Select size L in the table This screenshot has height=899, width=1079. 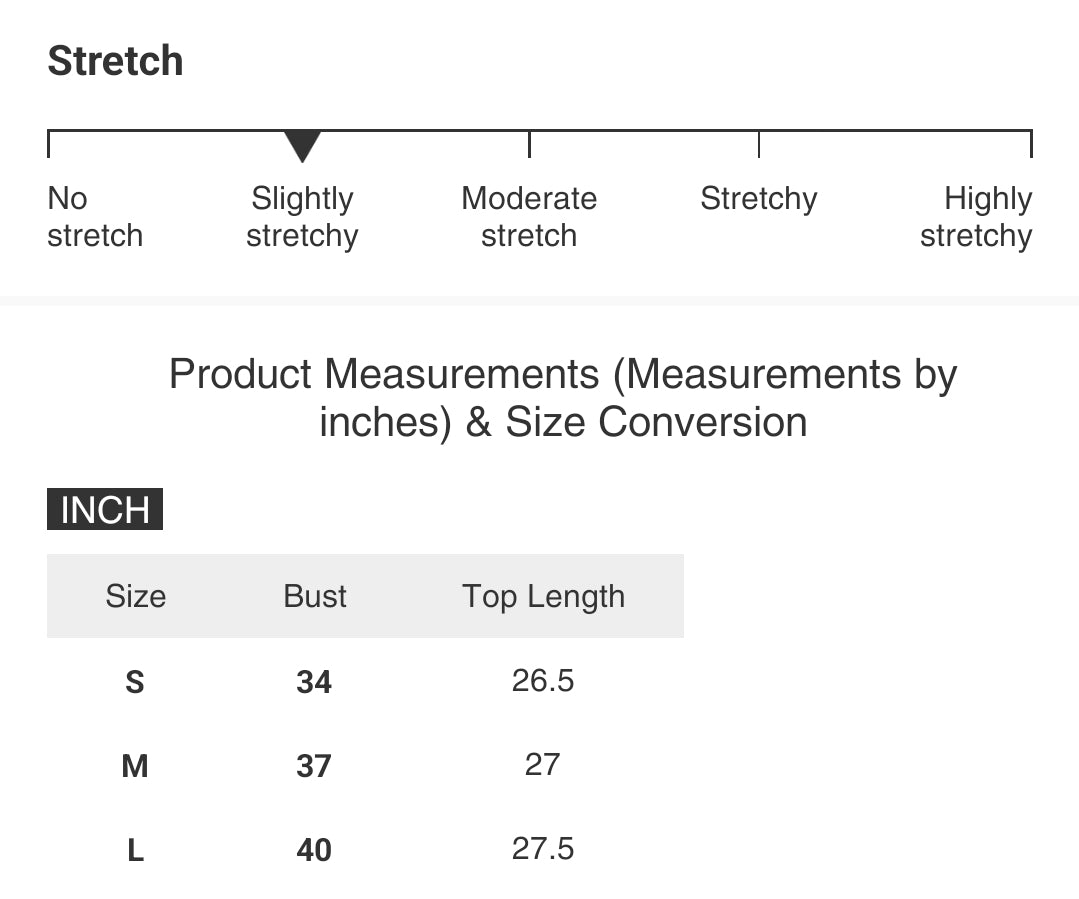pos(135,850)
